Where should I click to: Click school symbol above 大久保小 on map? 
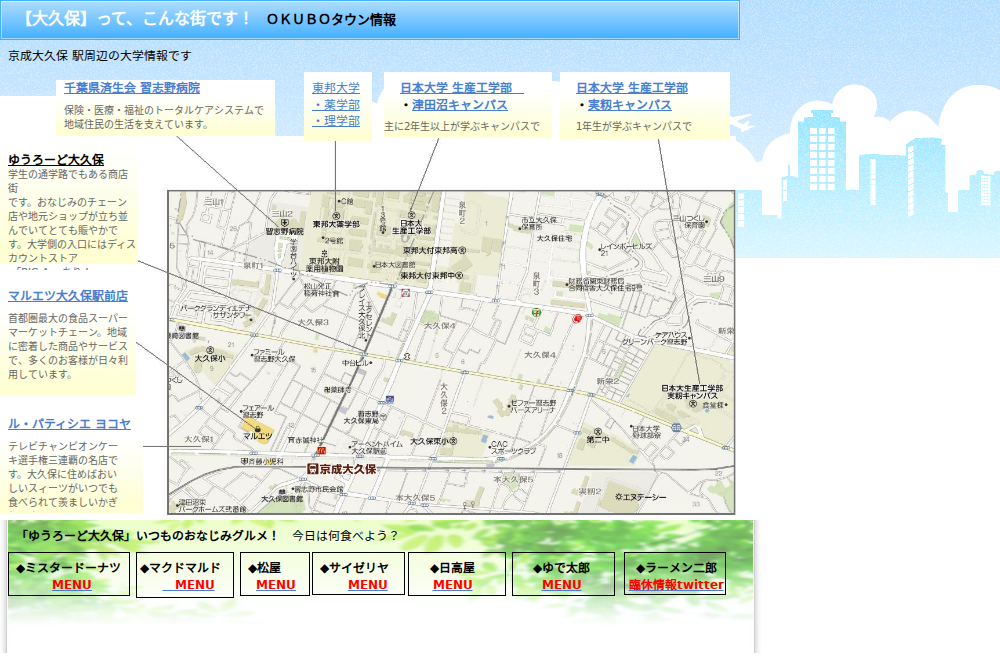tap(210, 350)
